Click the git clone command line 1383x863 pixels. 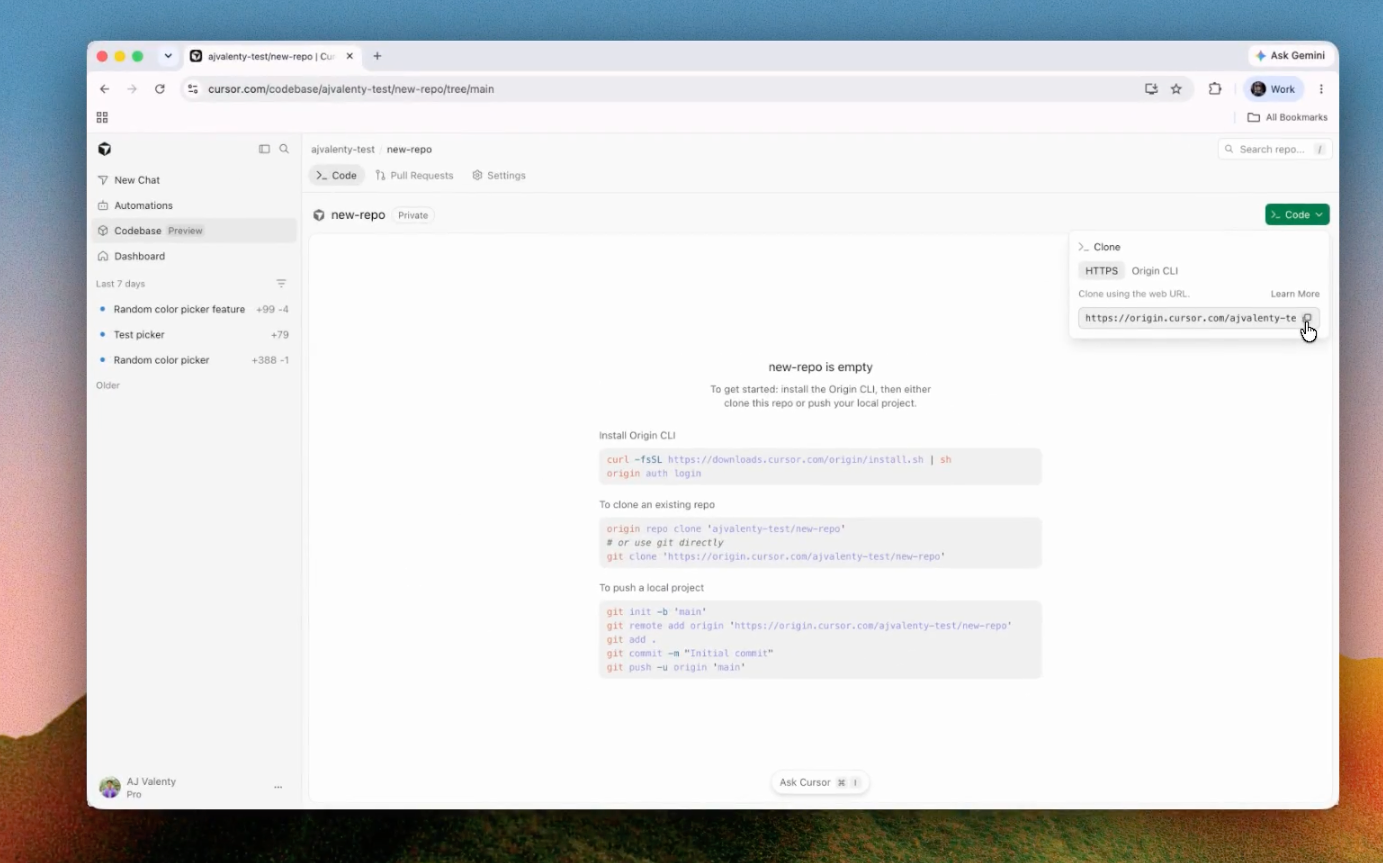[x=776, y=556]
